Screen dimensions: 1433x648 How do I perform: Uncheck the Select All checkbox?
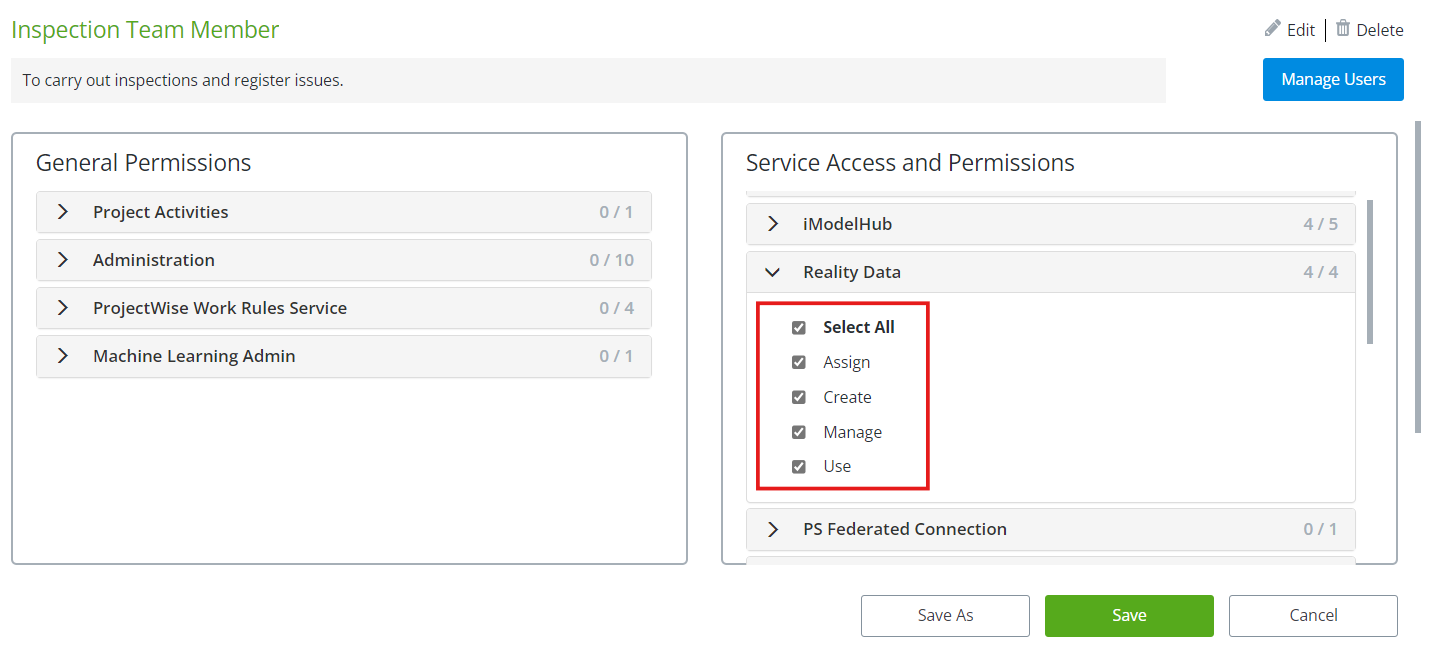coord(799,327)
